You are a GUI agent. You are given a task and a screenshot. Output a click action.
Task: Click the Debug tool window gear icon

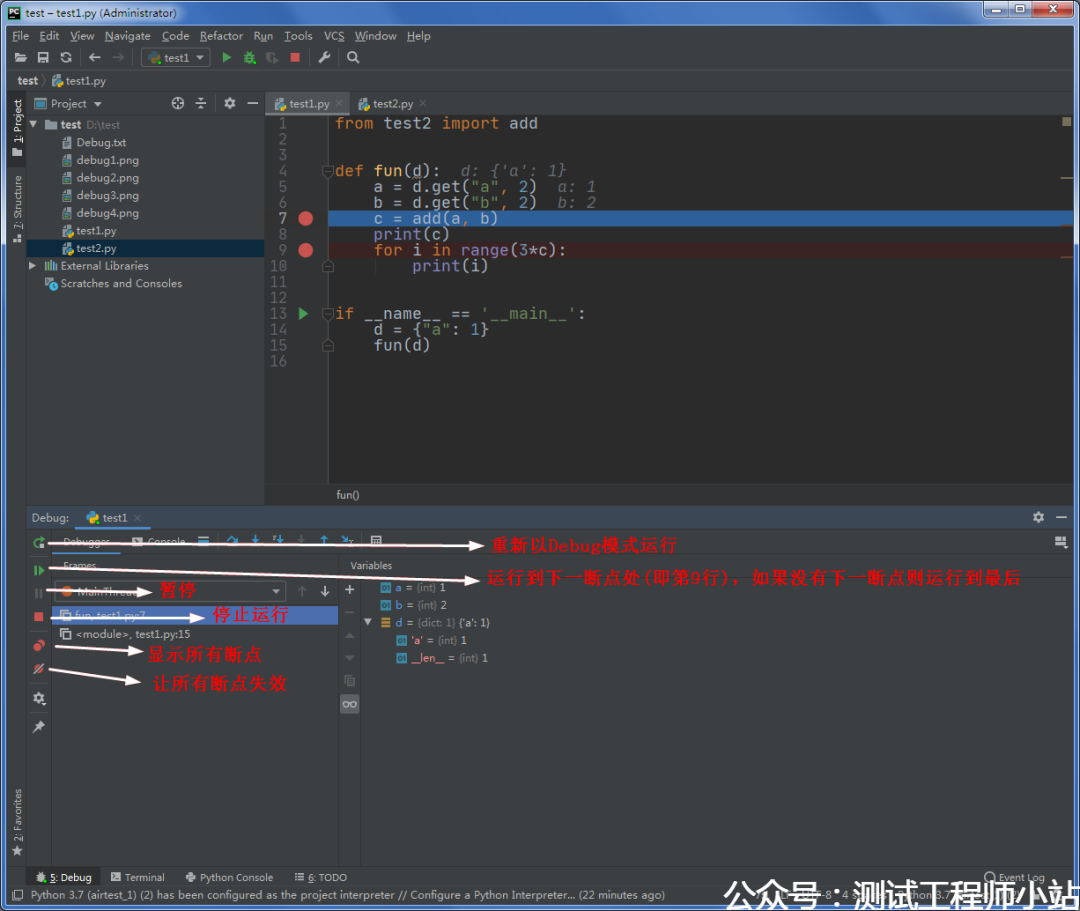pyautogui.click(x=1038, y=517)
